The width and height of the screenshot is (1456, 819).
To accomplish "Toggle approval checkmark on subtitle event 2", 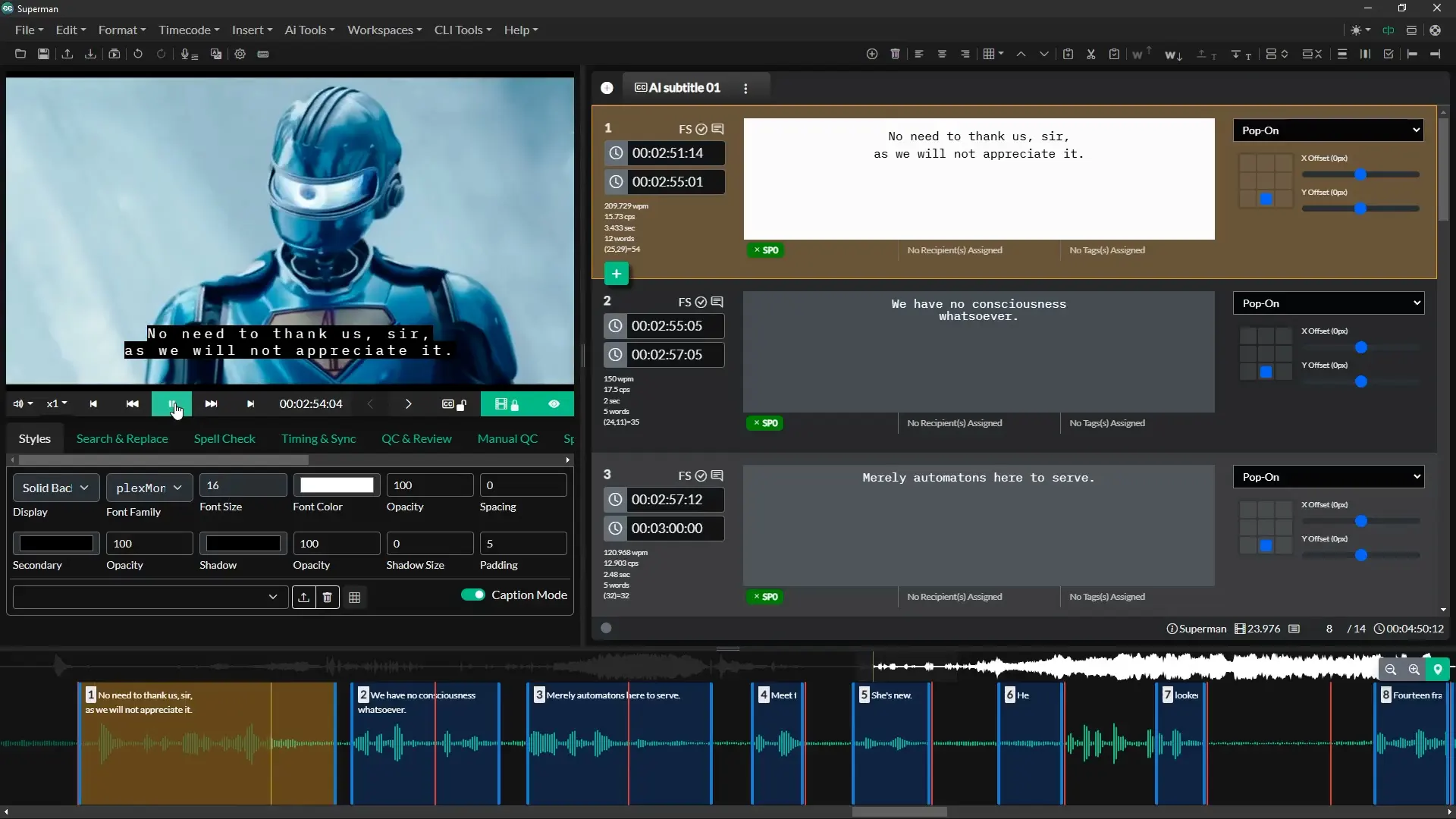I will [701, 302].
